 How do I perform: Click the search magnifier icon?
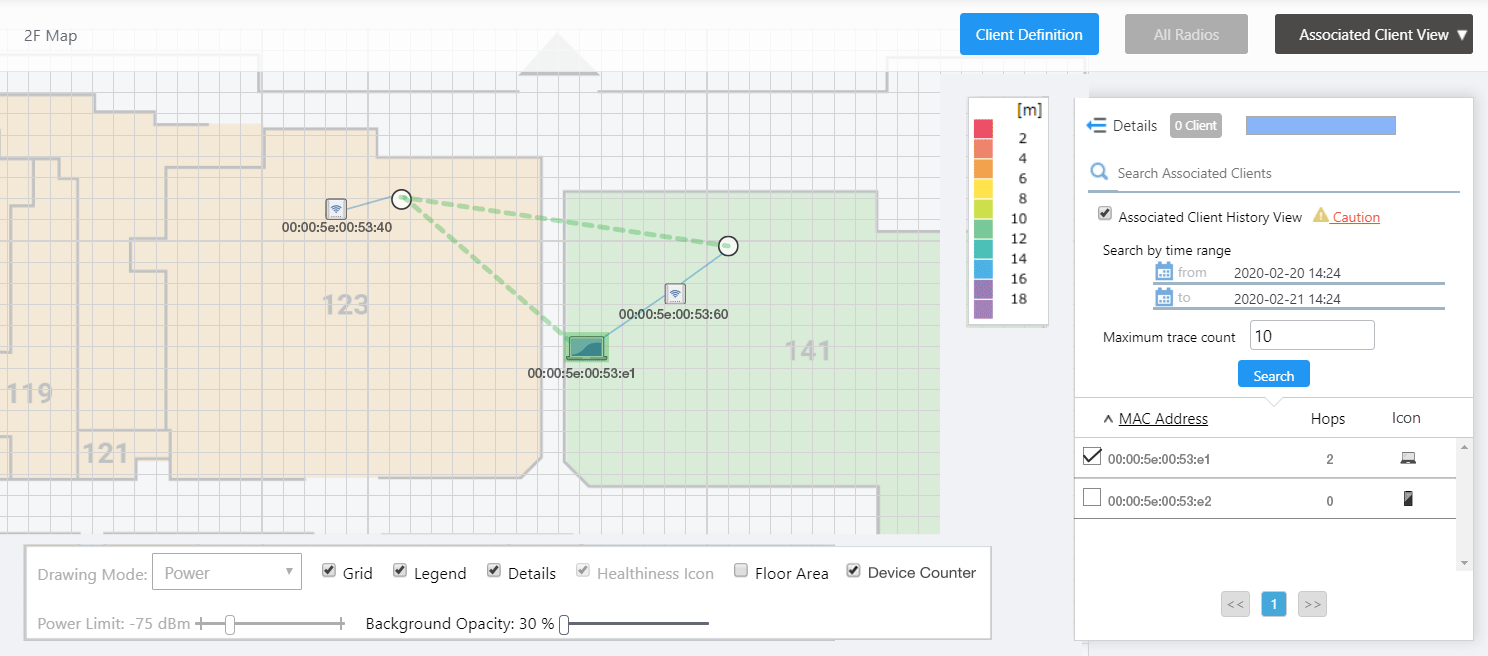click(x=1100, y=172)
